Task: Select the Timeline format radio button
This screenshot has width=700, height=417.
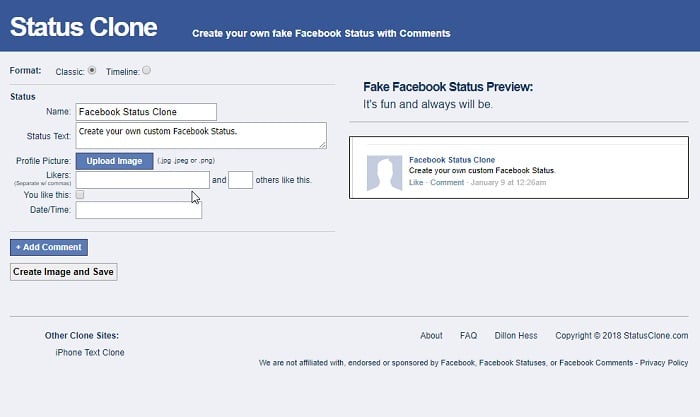Action: [146, 70]
